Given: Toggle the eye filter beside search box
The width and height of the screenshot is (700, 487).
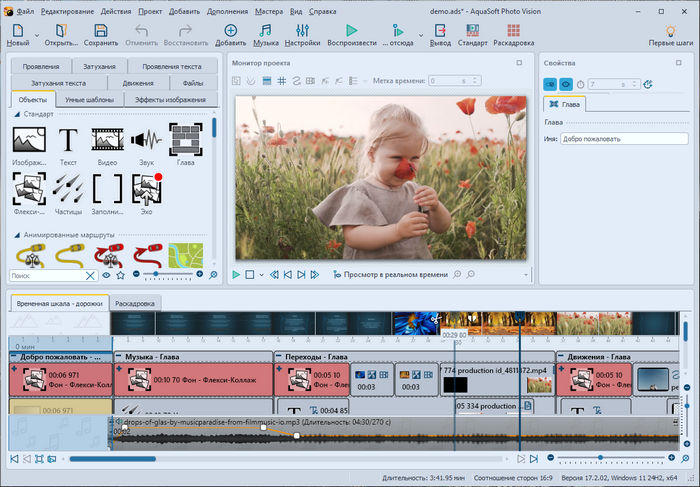Looking at the screenshot, I should coord(107,274).
